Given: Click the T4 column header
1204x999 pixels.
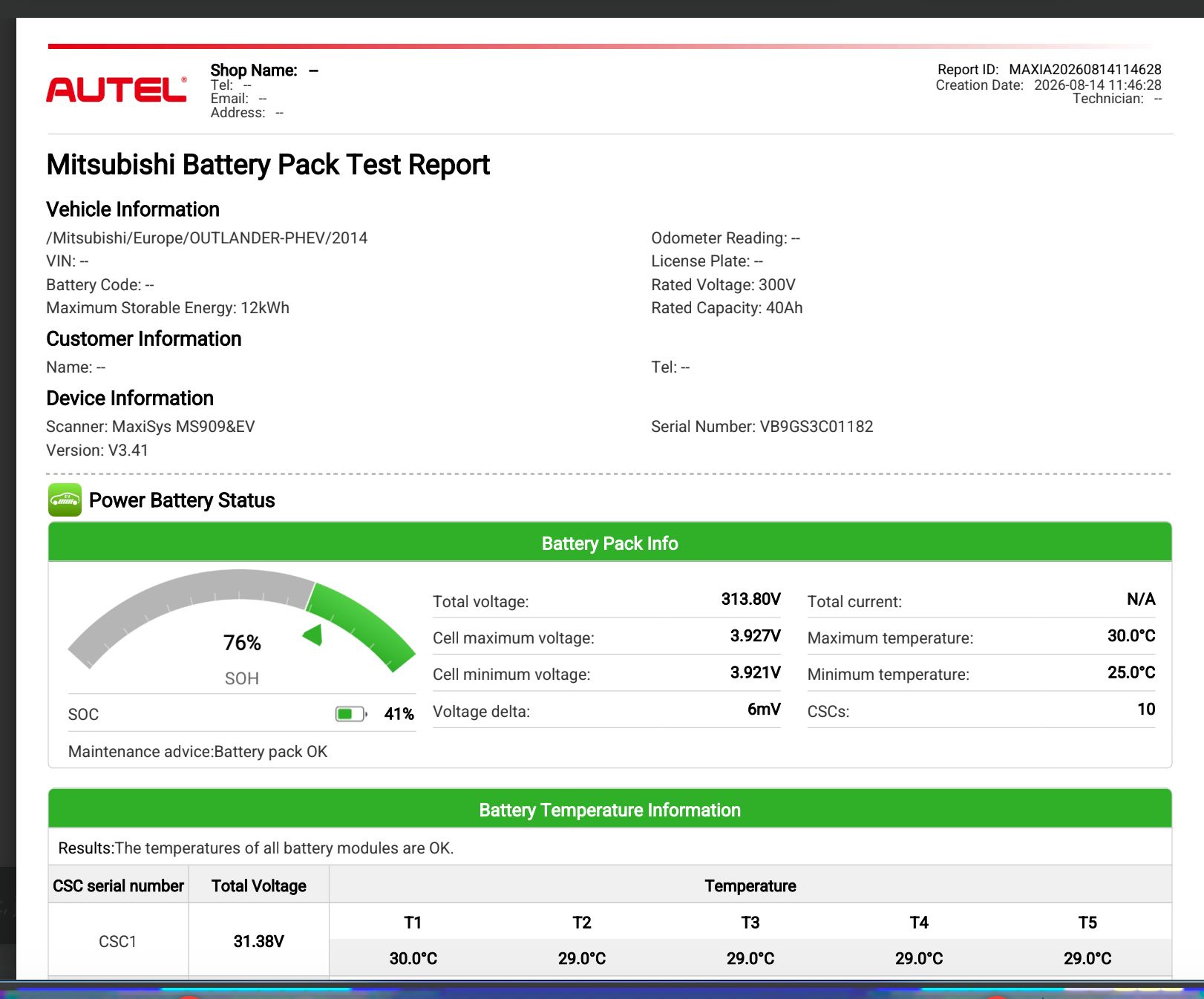Looking at the screenshot, I should [x=919, y=923].
